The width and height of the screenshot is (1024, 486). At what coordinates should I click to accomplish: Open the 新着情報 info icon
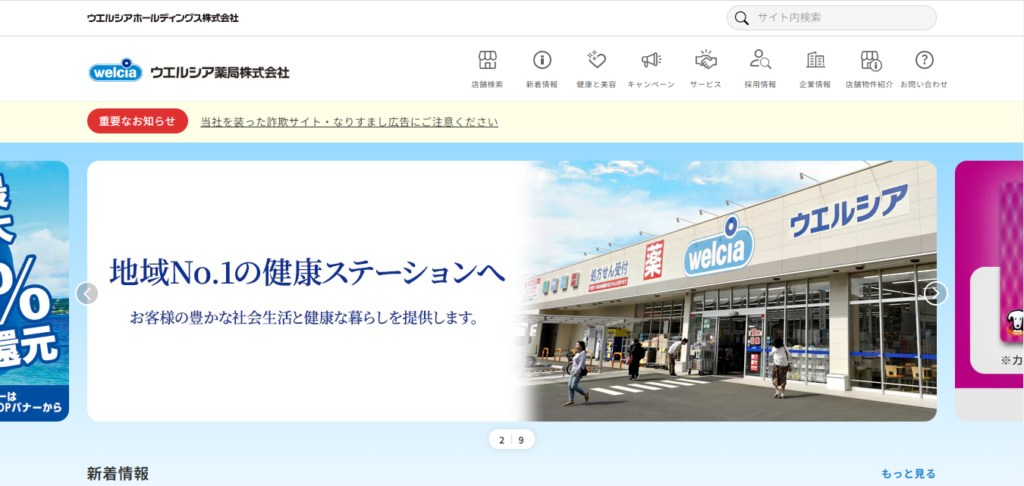[542, 60]
